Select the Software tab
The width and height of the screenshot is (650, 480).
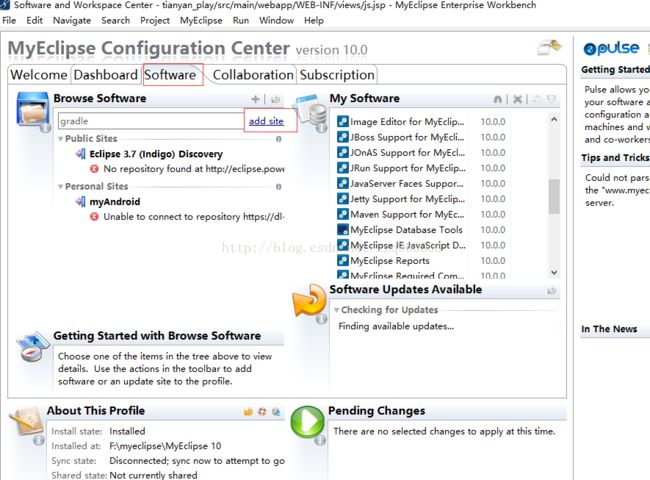pos(170,75)
